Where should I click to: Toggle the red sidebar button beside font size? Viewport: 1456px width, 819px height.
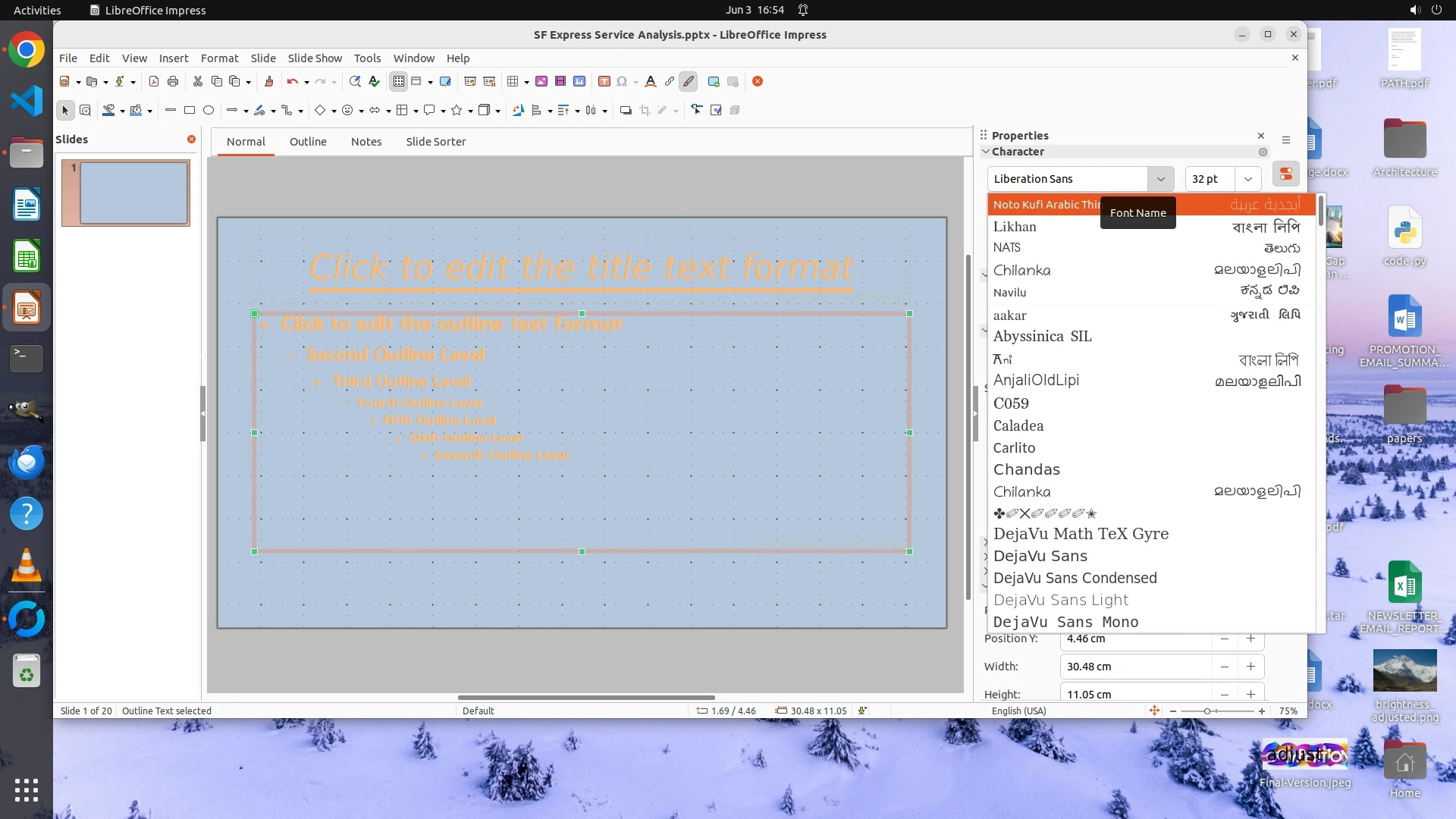coord(1286,175)
